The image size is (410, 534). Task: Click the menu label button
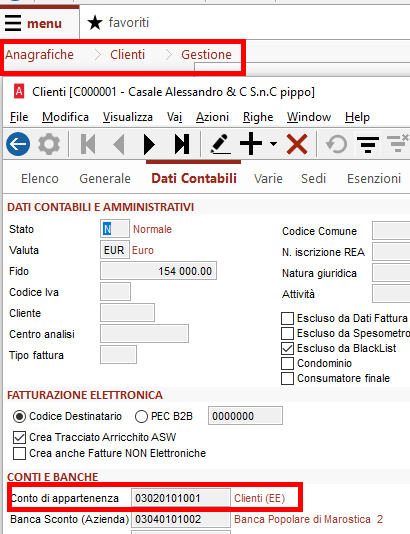(x=44, y=23)
